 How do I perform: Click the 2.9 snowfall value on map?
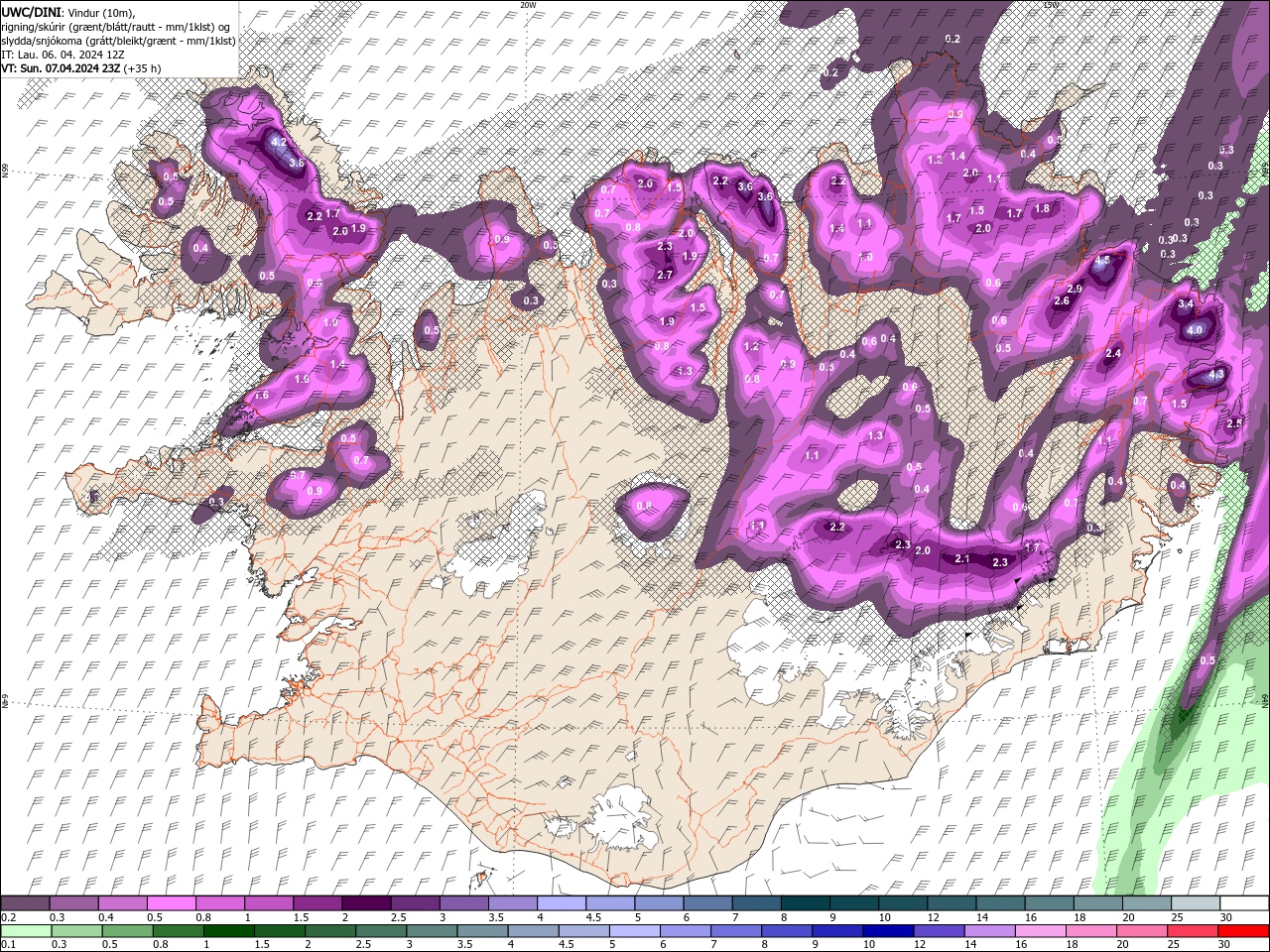click(1075, 289)
